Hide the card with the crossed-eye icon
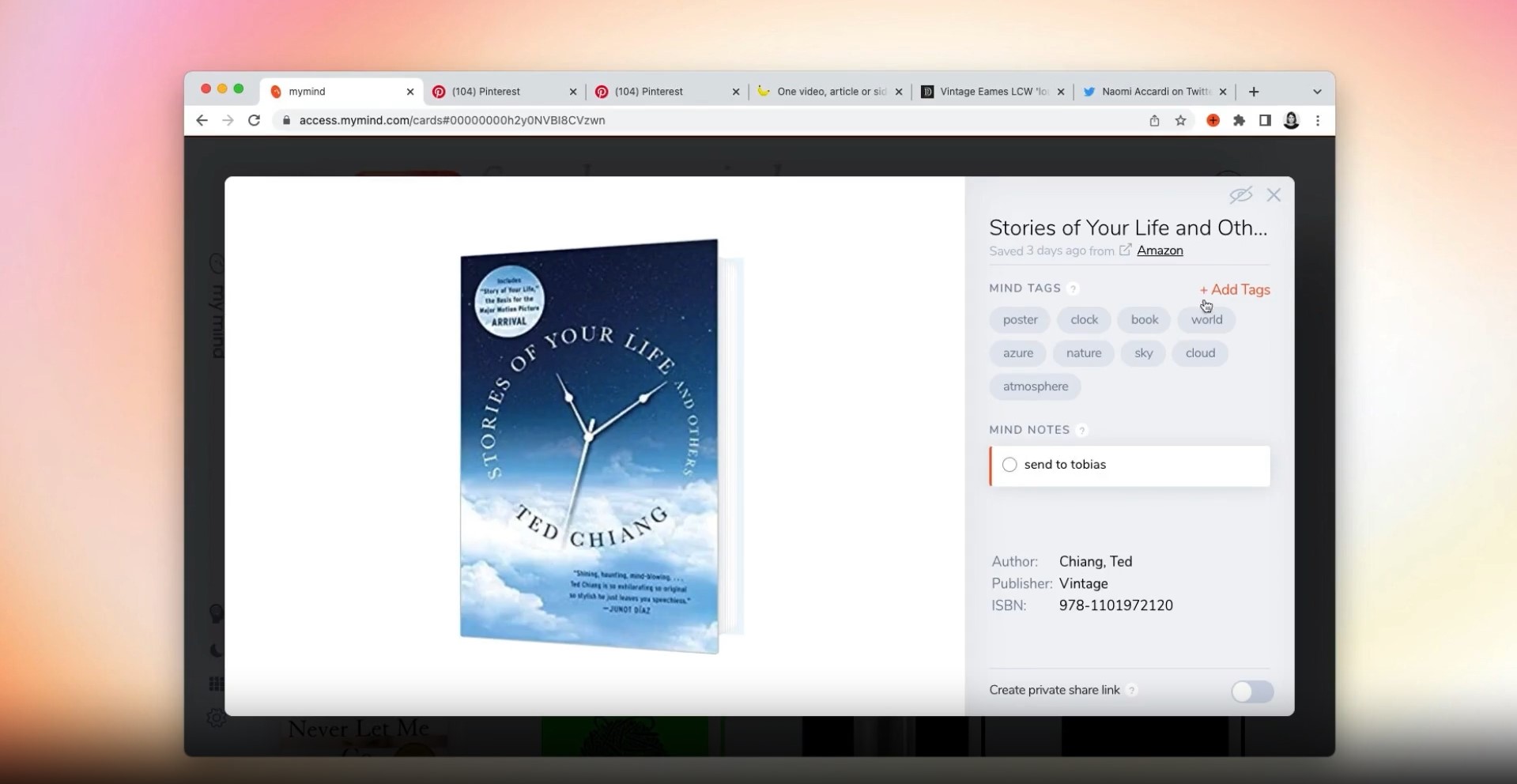Screen dimensions: 1517x784 tap(1241, 194)
